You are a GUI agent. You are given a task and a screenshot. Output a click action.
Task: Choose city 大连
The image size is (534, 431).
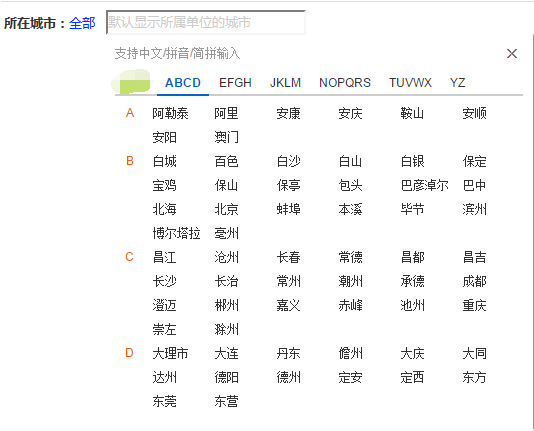pos(226,353)
